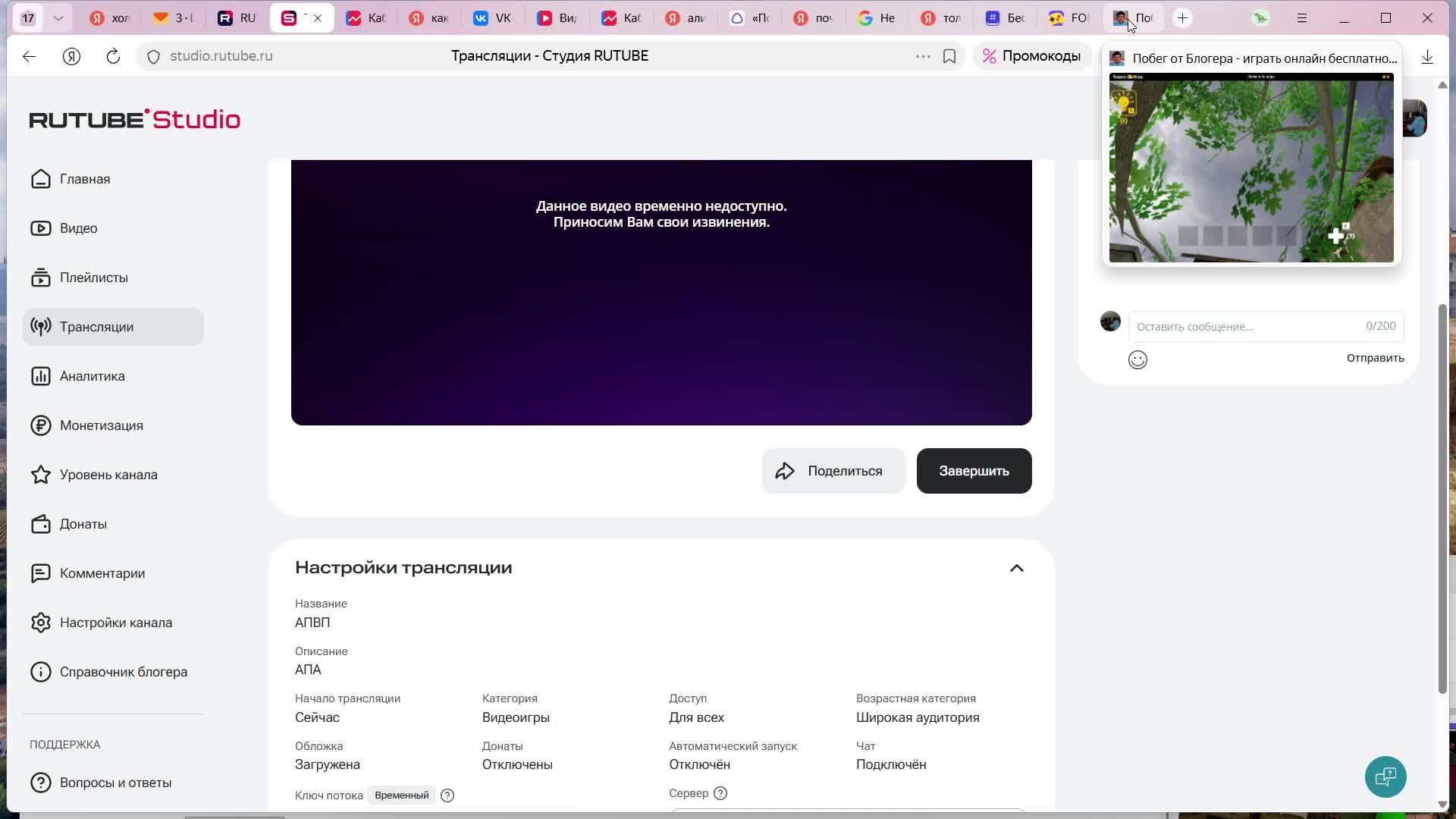Bookmark this page in address bar
This screenshot has height=819, width=1456.
pos(949,56)
